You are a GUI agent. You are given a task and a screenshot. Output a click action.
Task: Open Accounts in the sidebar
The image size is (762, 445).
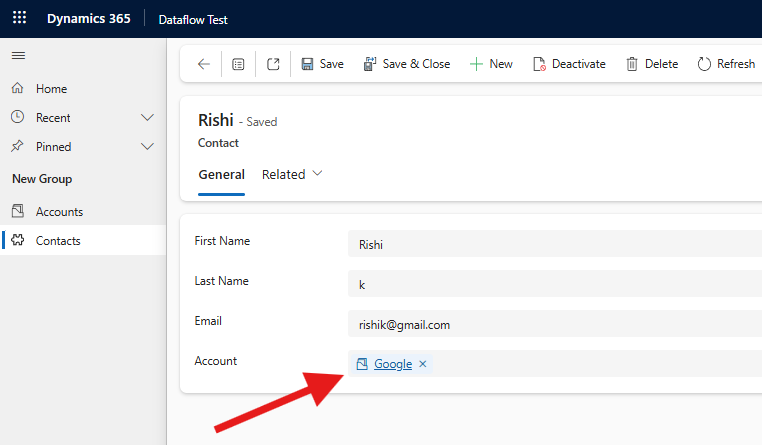[59, 212]
